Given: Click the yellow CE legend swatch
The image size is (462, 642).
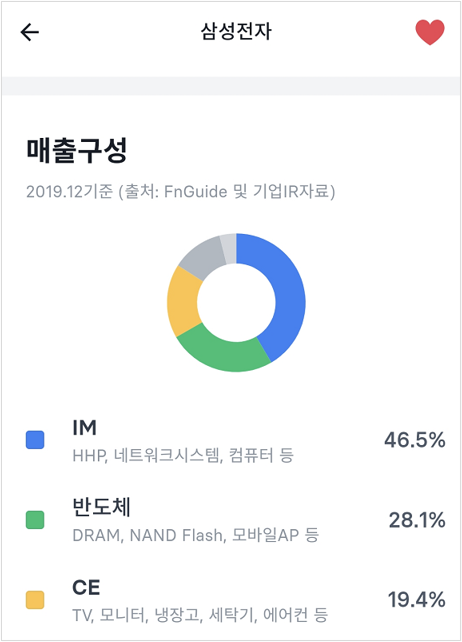Looking at the screenshot, I should tap(35, 600).
